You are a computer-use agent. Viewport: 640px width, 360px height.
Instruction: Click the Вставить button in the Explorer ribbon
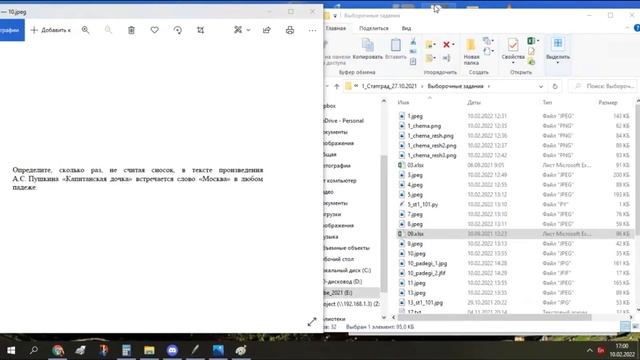click(396, 49)
